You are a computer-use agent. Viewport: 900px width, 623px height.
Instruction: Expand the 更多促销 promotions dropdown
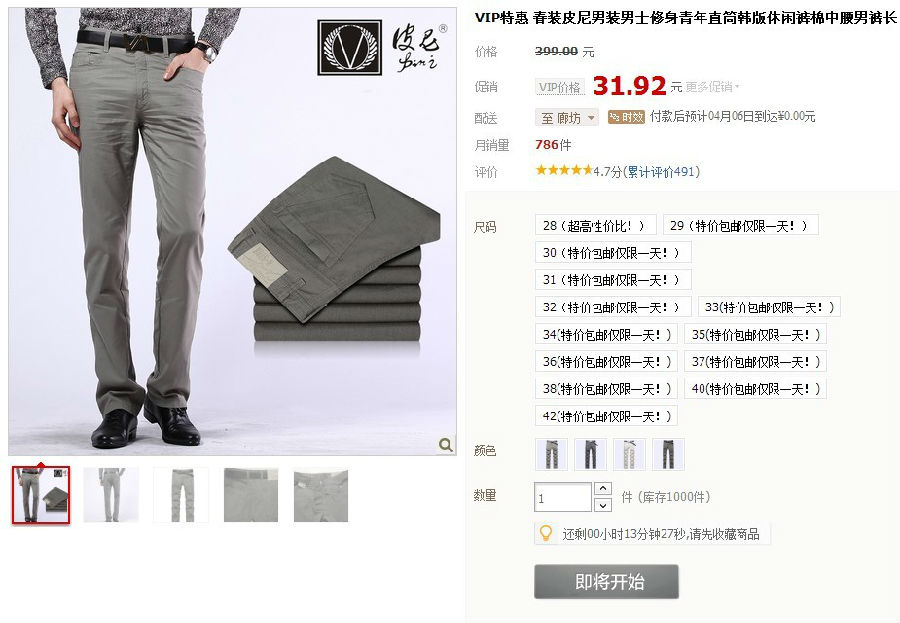pos(712,87)
